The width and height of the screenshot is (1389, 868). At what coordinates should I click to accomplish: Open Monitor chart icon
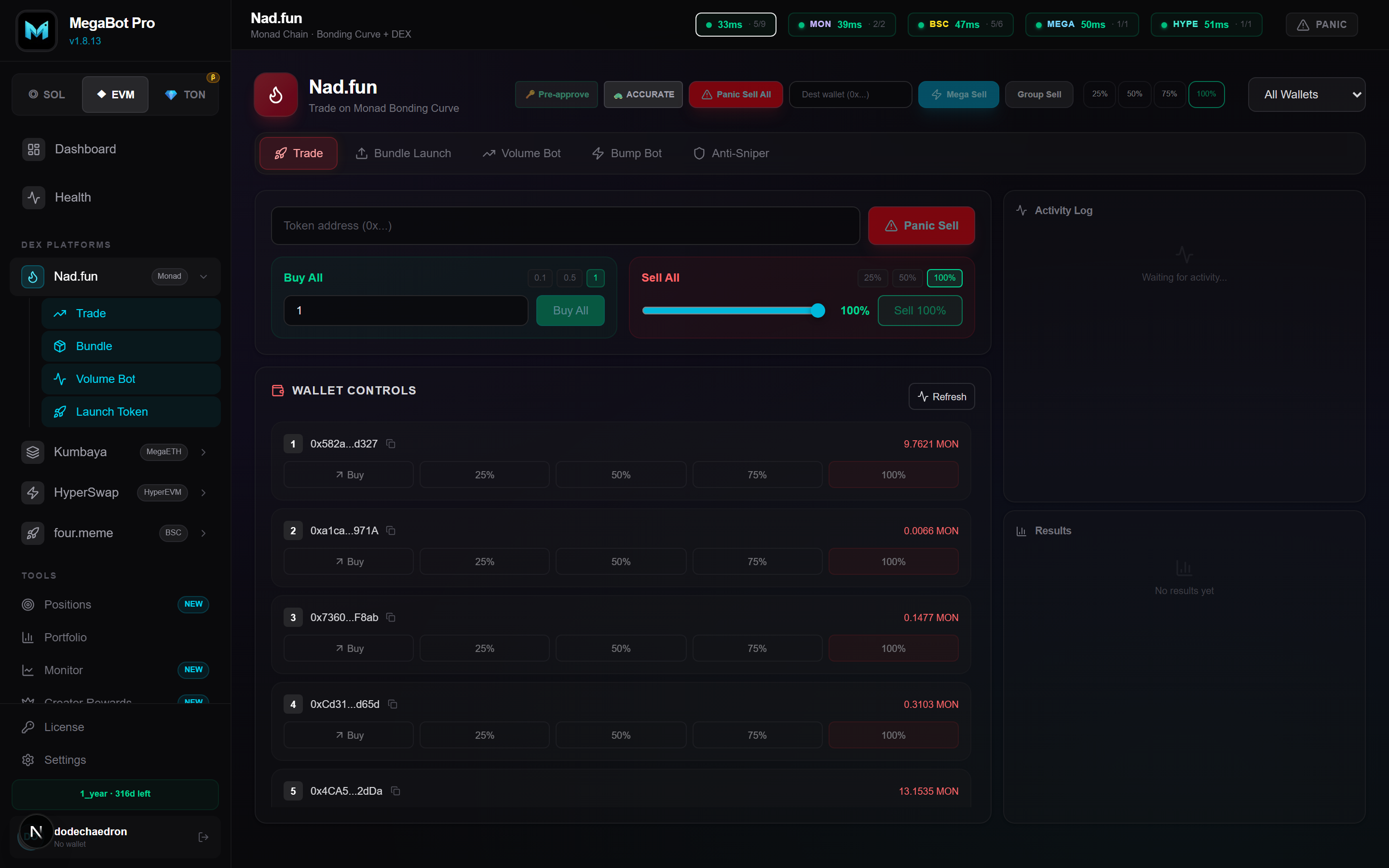click(x=27, y=670)
